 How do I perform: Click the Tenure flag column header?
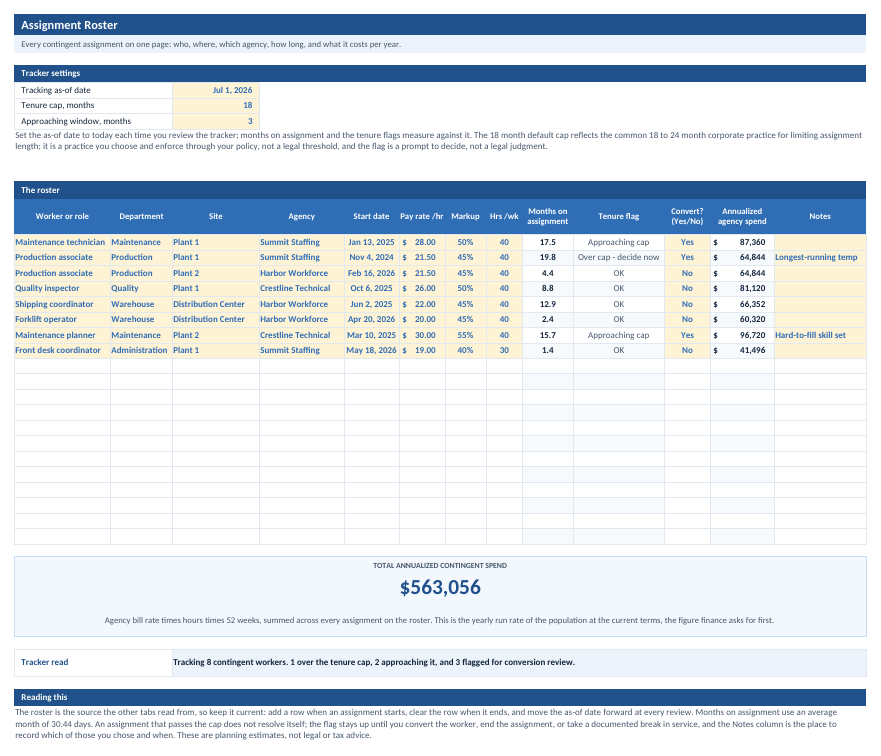coord(619,216)
